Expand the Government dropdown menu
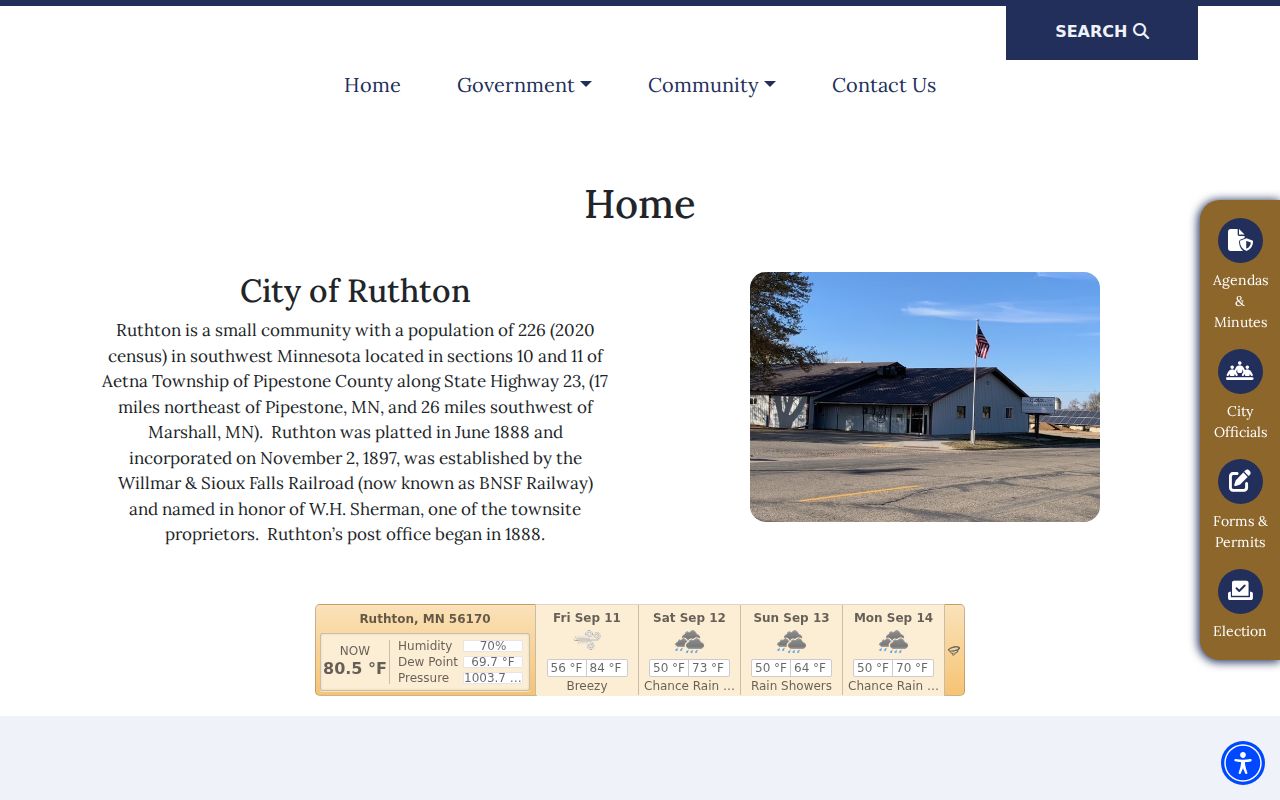Screen dimensions: 1280x800 point(524,85)
